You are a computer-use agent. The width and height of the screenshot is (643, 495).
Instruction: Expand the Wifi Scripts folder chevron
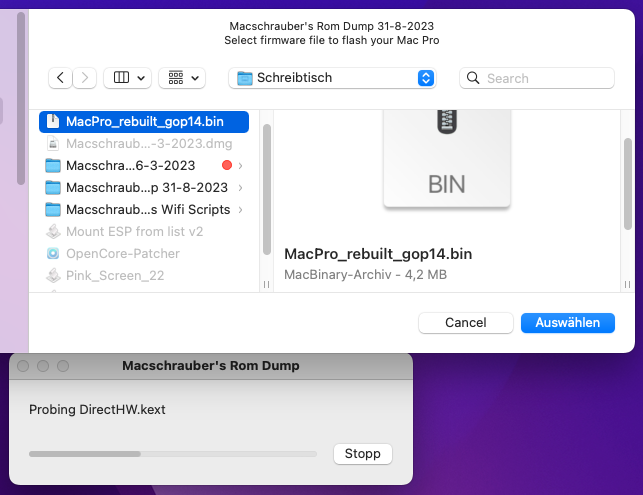[x=241, y=209]
